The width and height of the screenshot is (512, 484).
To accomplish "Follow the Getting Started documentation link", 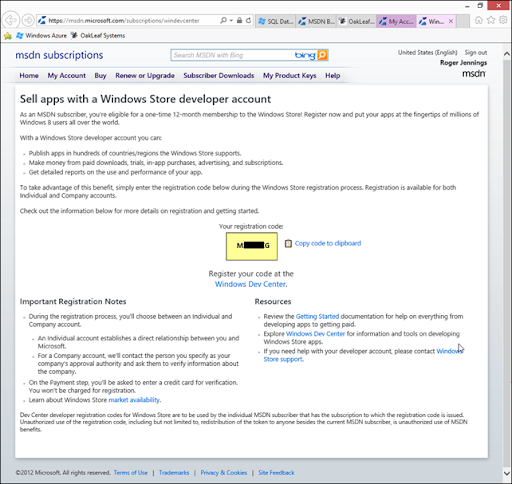I will (x=317, y=316).
